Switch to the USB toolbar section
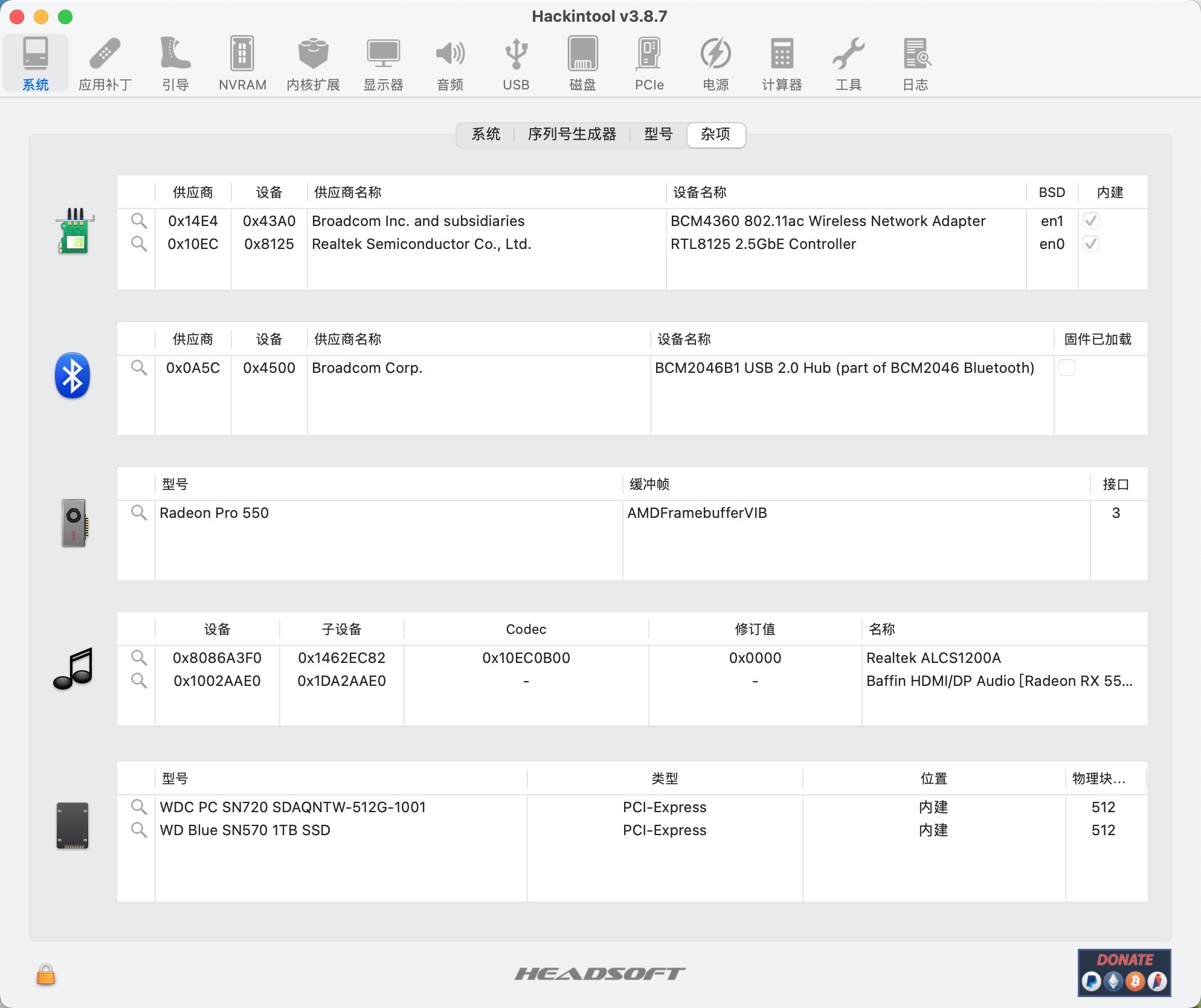 coord(516,63)
